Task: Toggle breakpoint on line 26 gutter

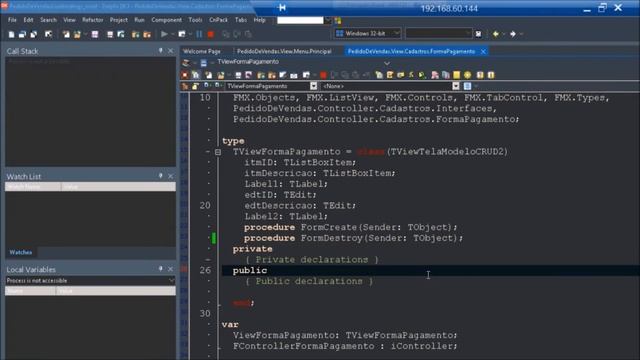Action: coord(184,269)
